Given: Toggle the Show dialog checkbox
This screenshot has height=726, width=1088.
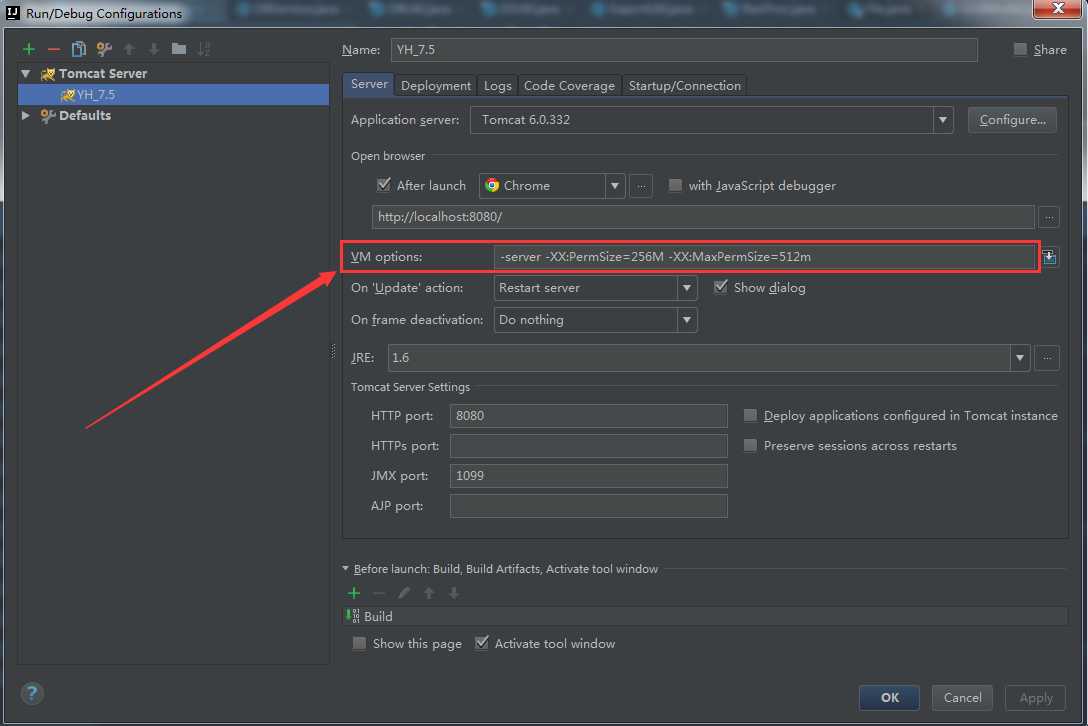Looking at the screenshot, I should tap(720, 287).
